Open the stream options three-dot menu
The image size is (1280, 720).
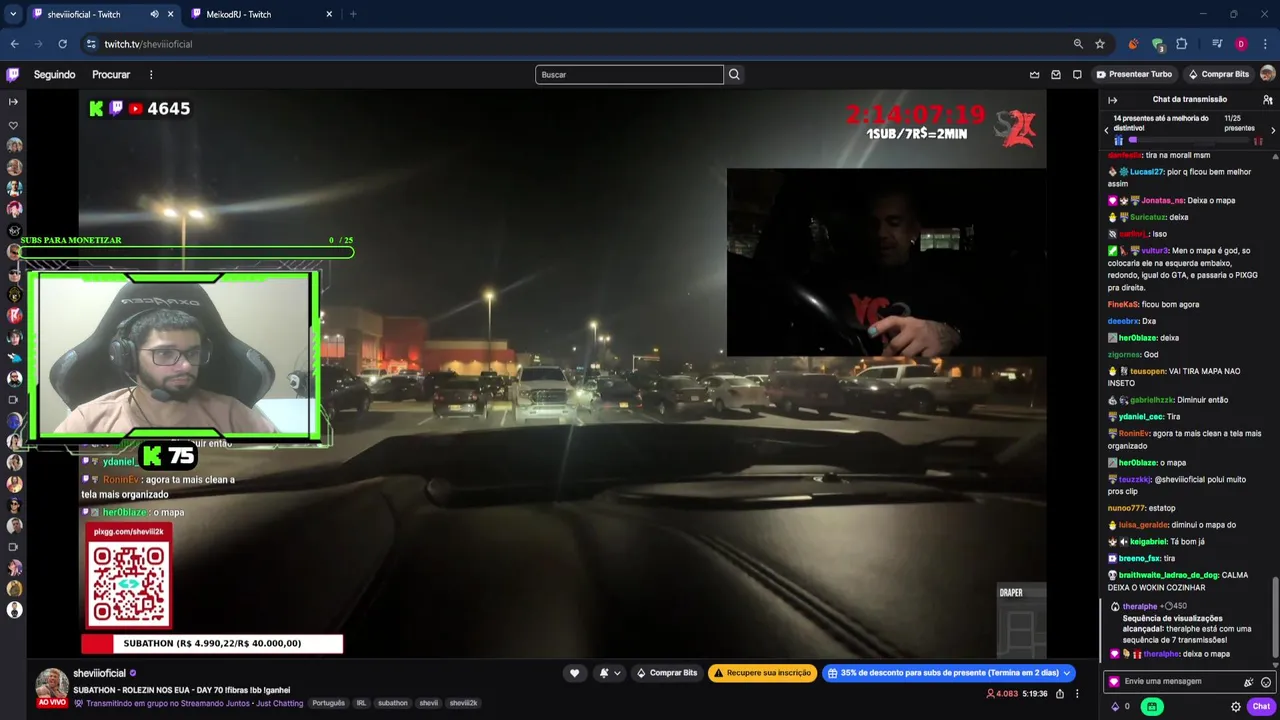click(x=1077, y=693)
